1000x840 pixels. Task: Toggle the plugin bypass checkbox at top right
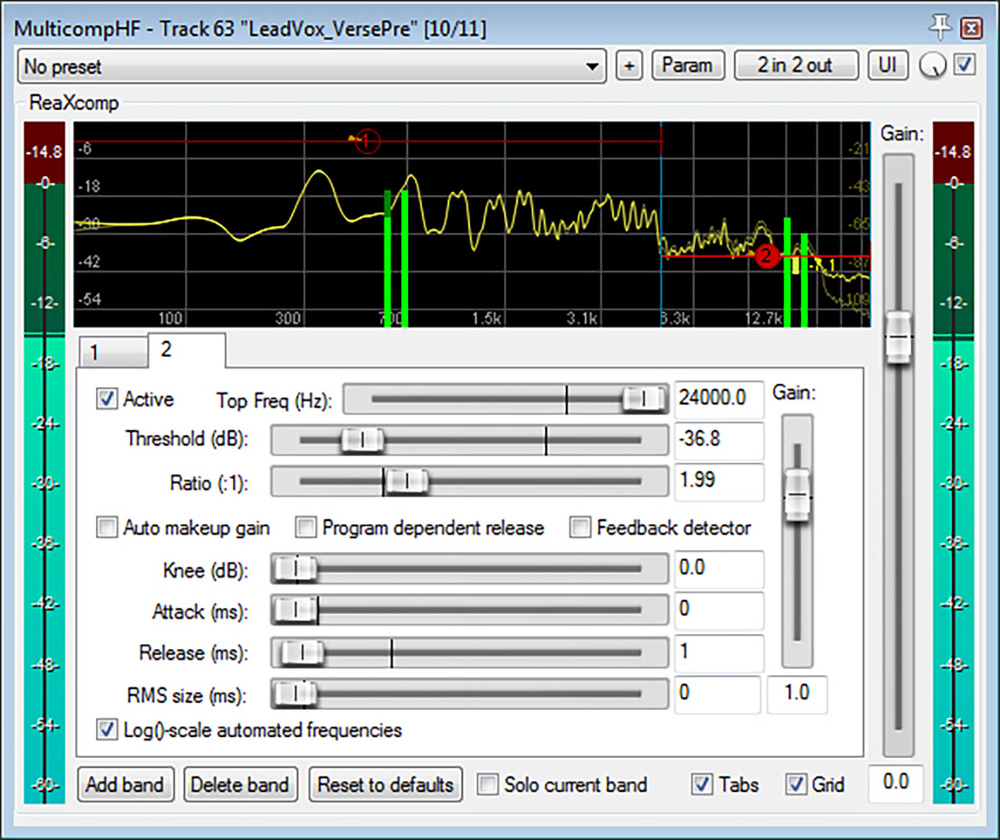click(x=964, y=66)
